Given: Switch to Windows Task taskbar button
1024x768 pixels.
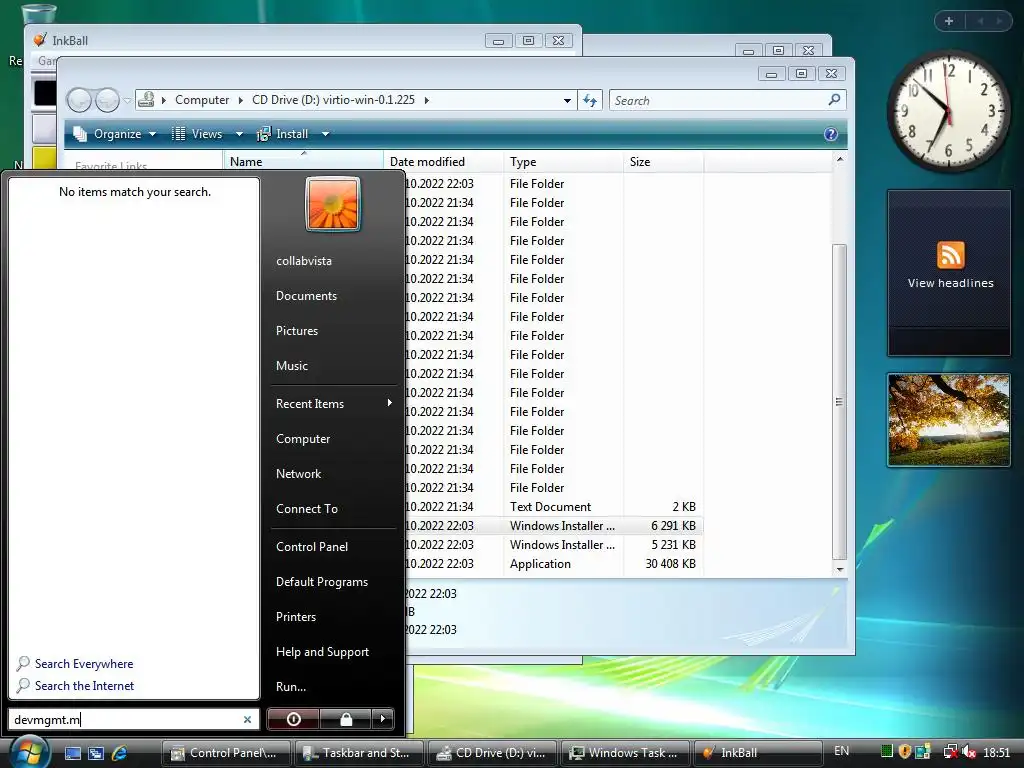Looking at the screenshot, I should click(x=625, y=753).
